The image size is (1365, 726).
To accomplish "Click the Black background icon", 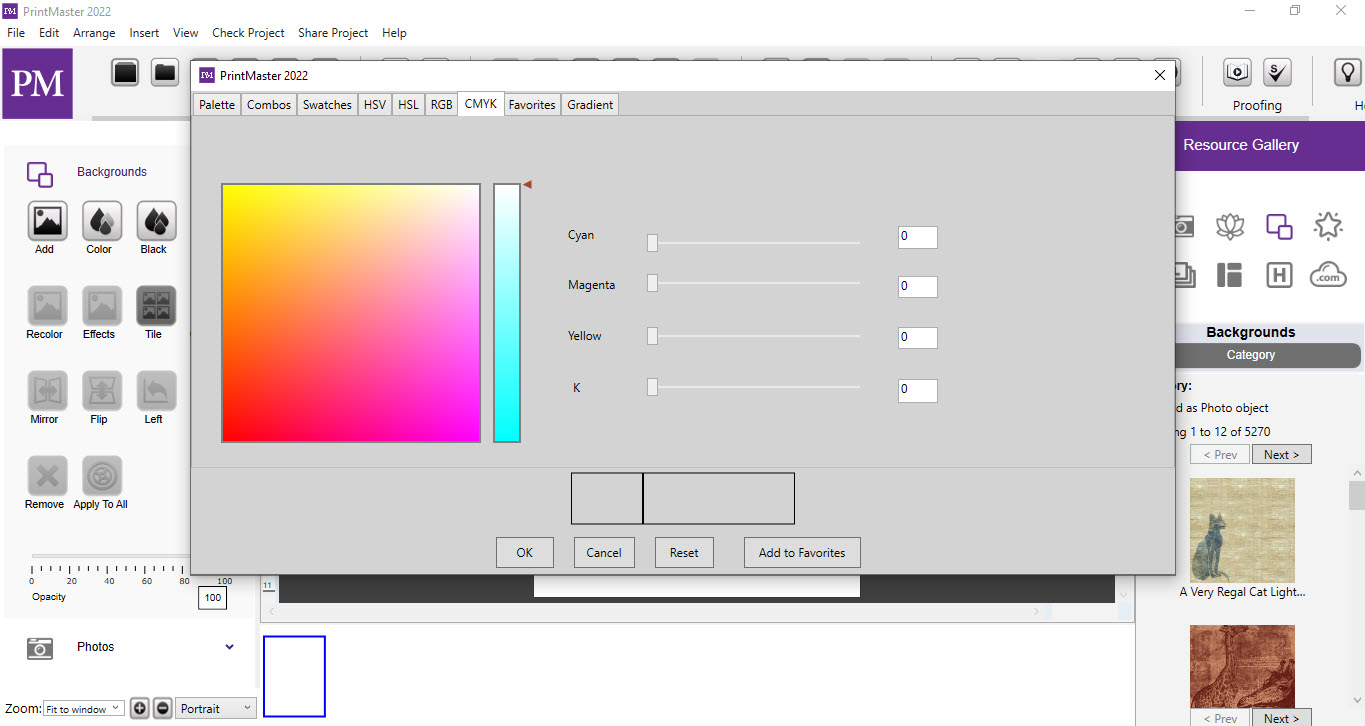I will (x=156, y=221).
